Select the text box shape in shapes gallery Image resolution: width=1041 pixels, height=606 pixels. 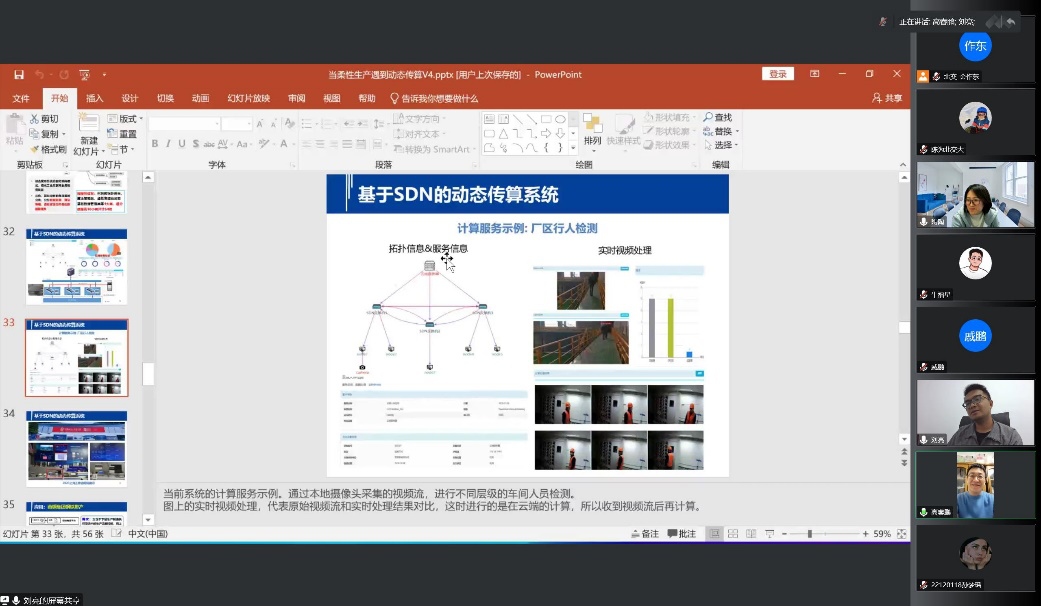point(489,119)
